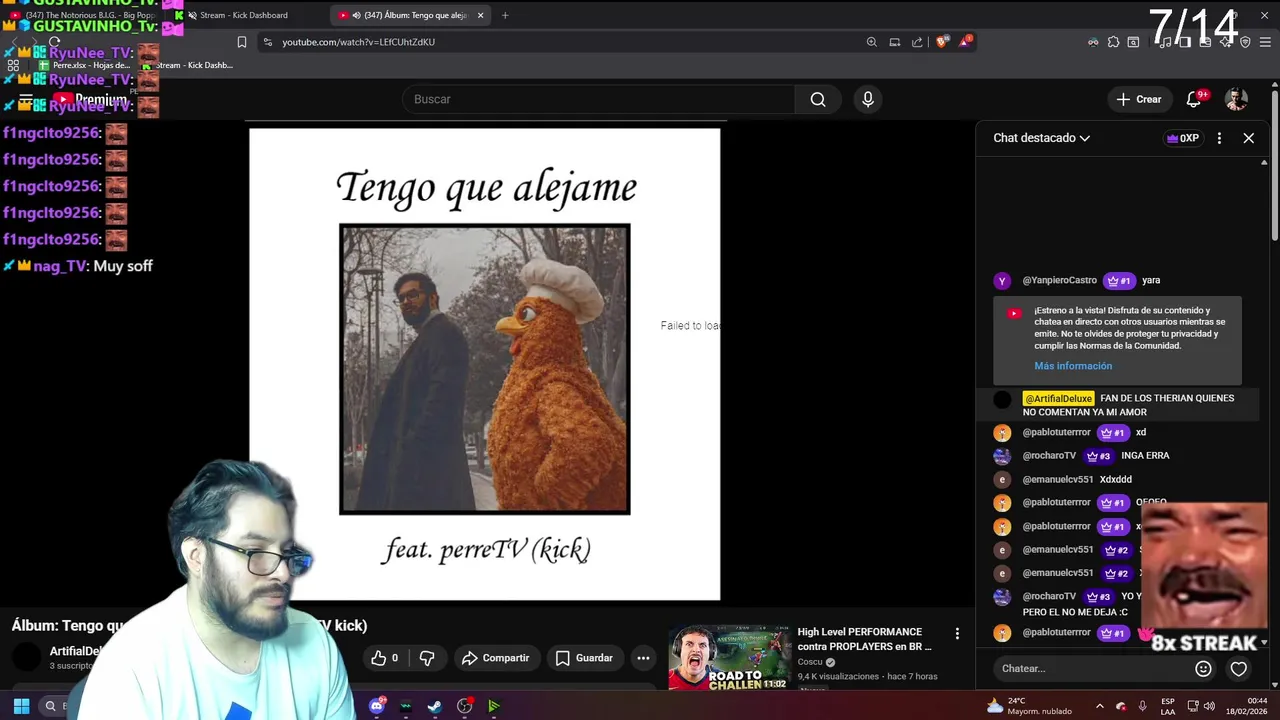The image size is (1280, 720).
Task: Like the video with thumbs up
Action: click(x=385, y=658)
